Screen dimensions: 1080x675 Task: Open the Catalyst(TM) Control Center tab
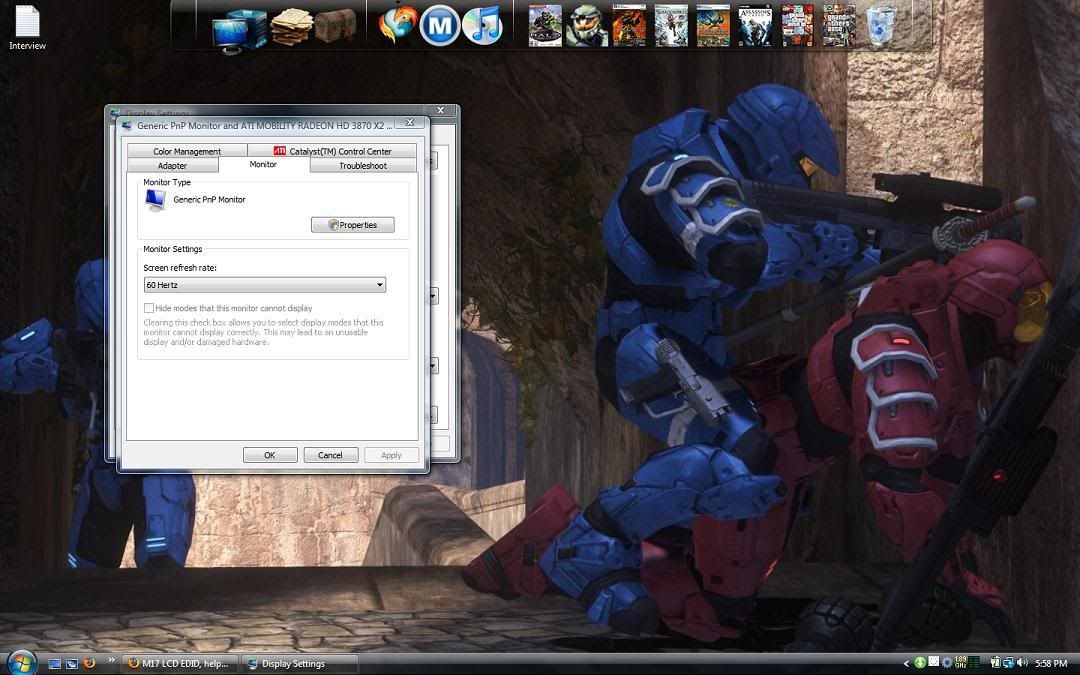click(x=332, y=151)
